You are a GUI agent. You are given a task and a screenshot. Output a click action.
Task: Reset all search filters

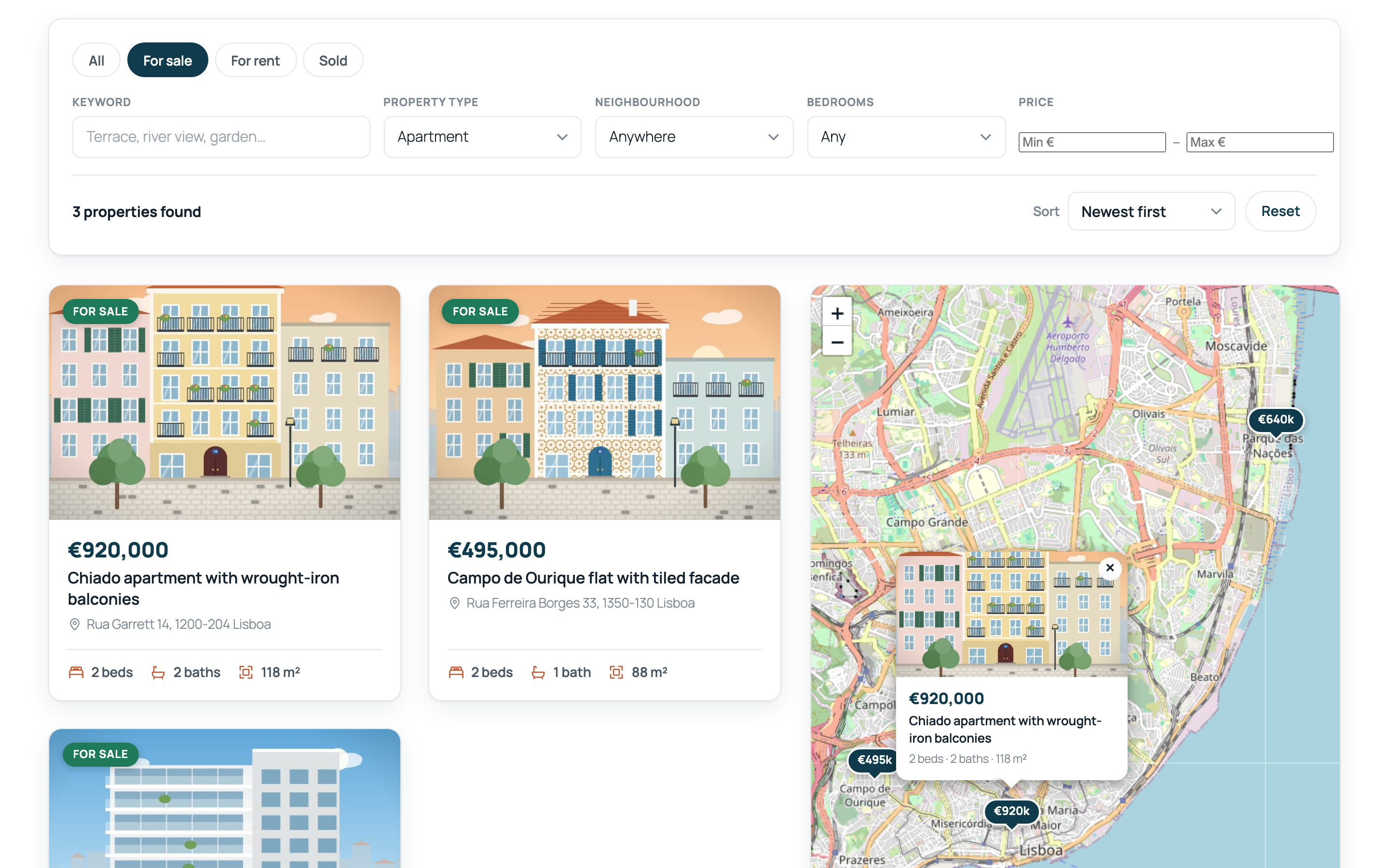click(x=1280, y=212)
